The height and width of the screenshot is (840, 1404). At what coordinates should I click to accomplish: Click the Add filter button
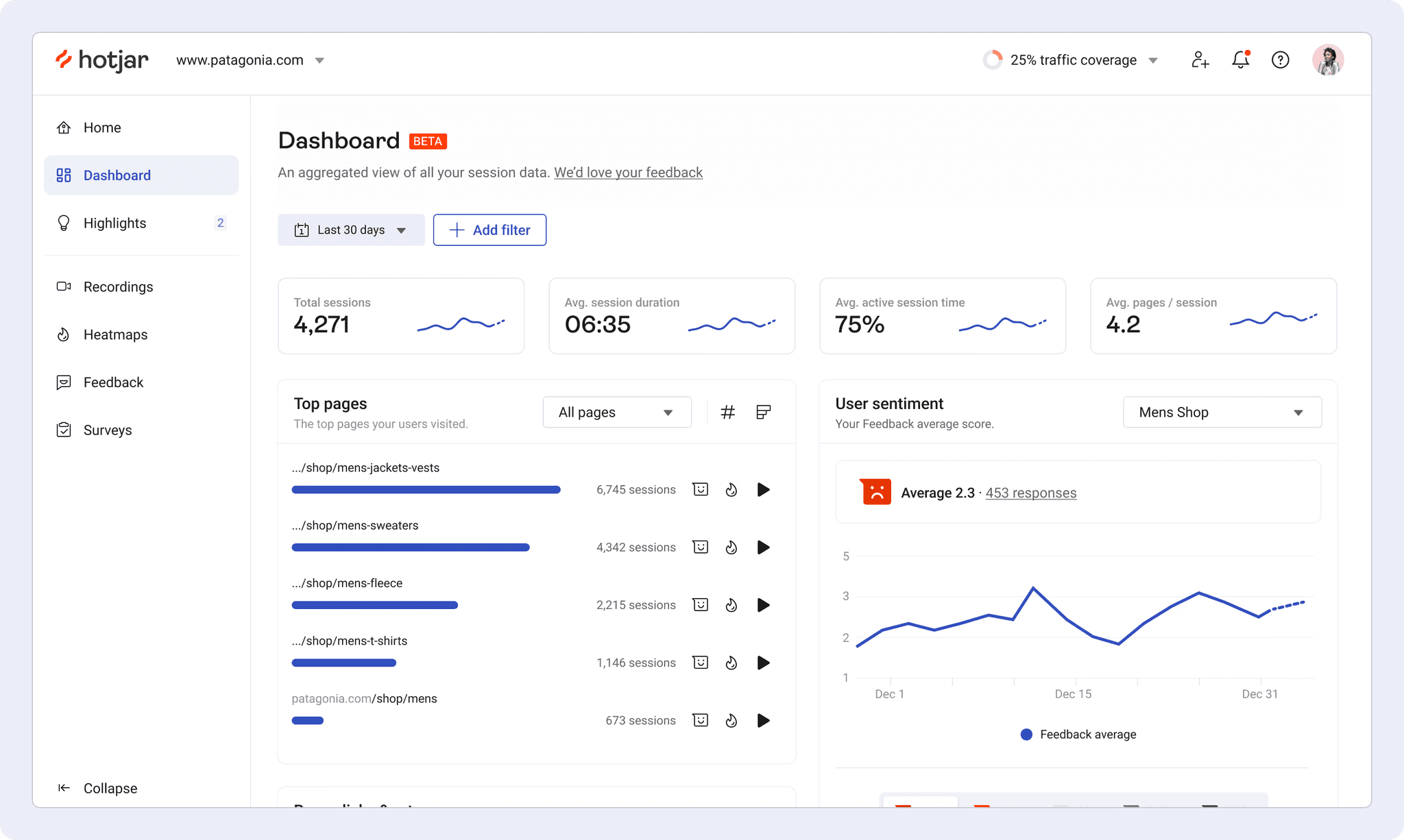coord(489,230)
